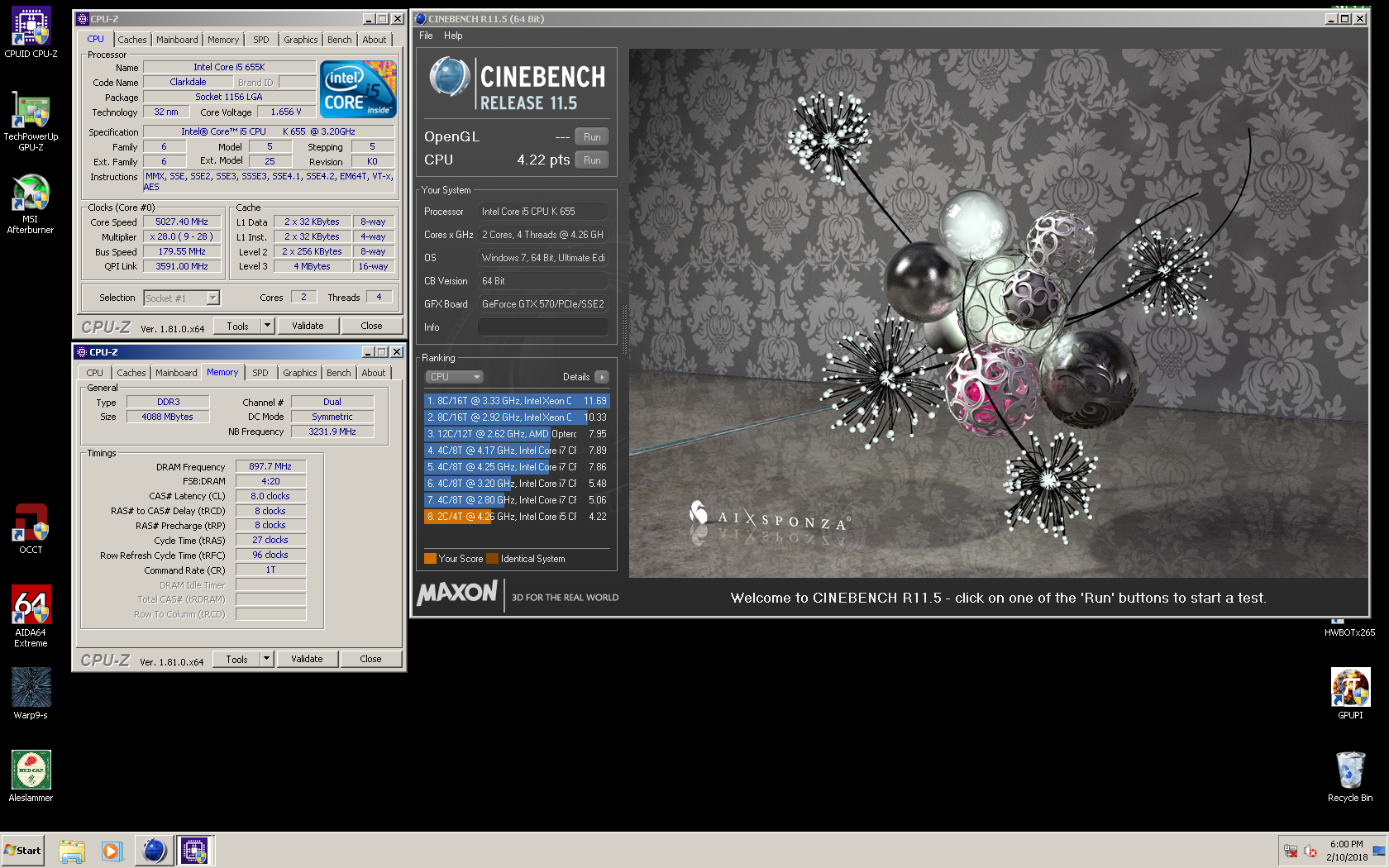This screenshot has width=1389, height=868.
Task: Click the Intel Core i5 logo
Action: tap(358, 89)
